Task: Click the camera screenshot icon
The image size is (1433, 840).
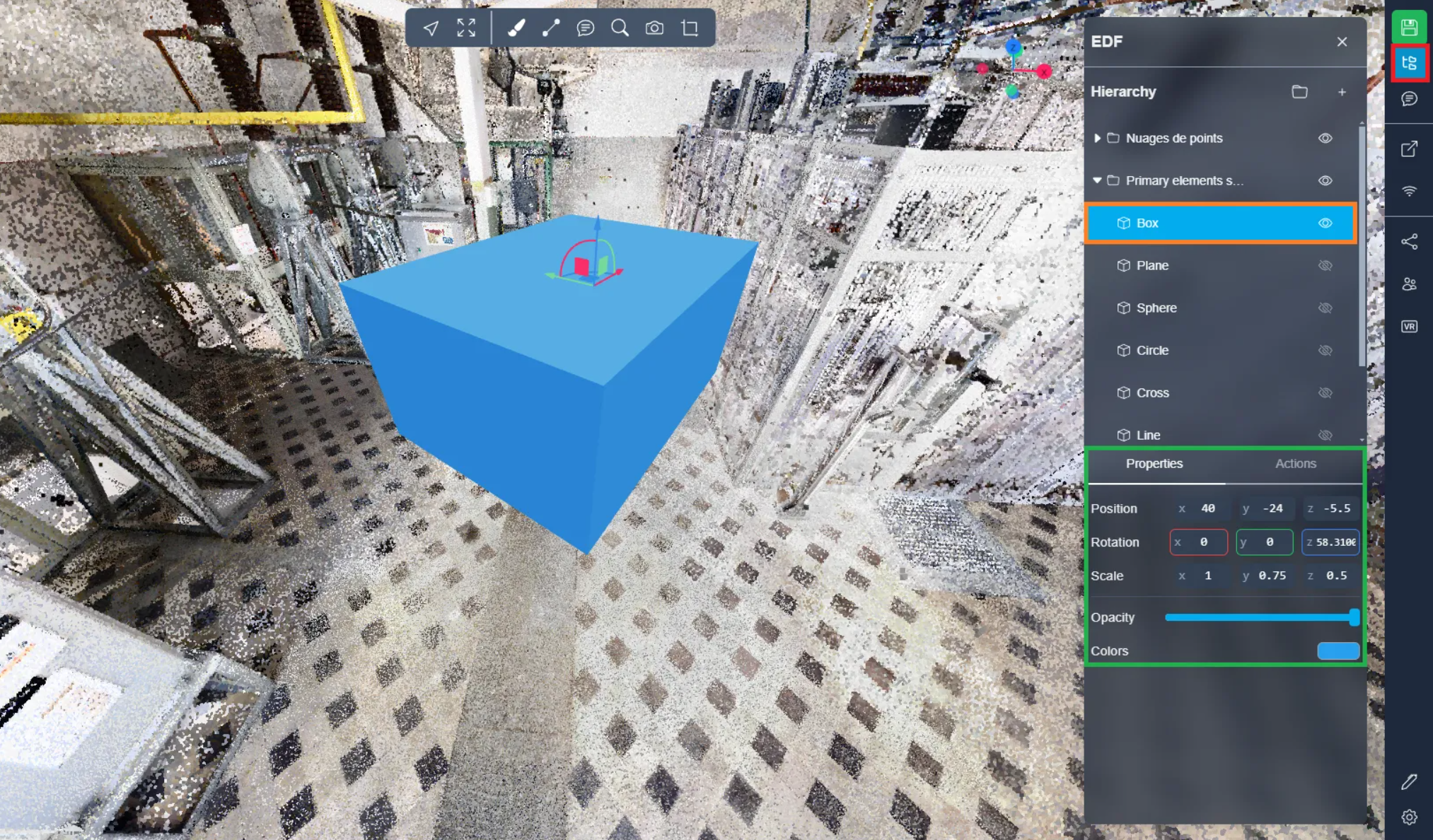Action: (654, 28)
